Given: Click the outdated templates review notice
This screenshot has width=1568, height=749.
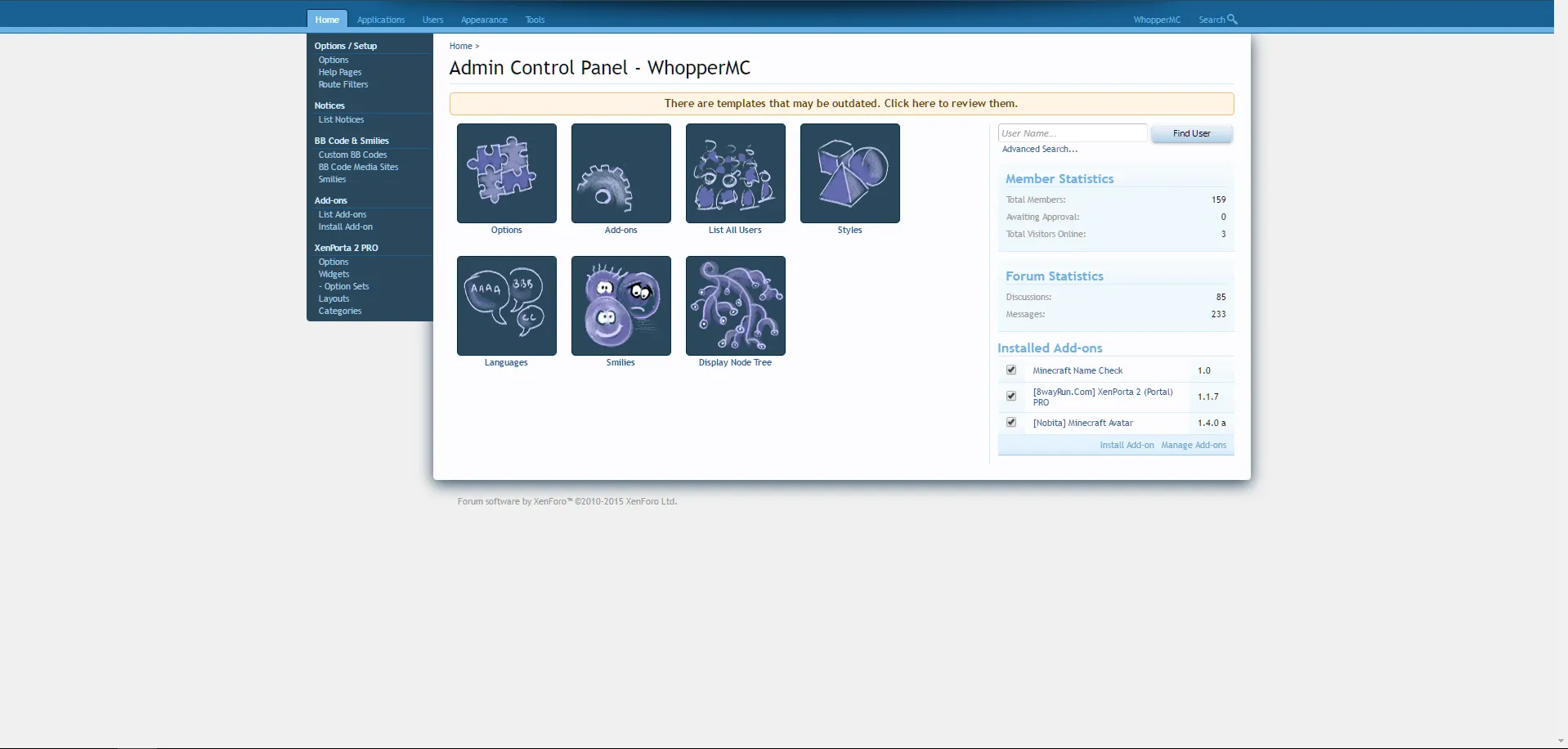Looking at the screenshot, I should click(841, 104).
